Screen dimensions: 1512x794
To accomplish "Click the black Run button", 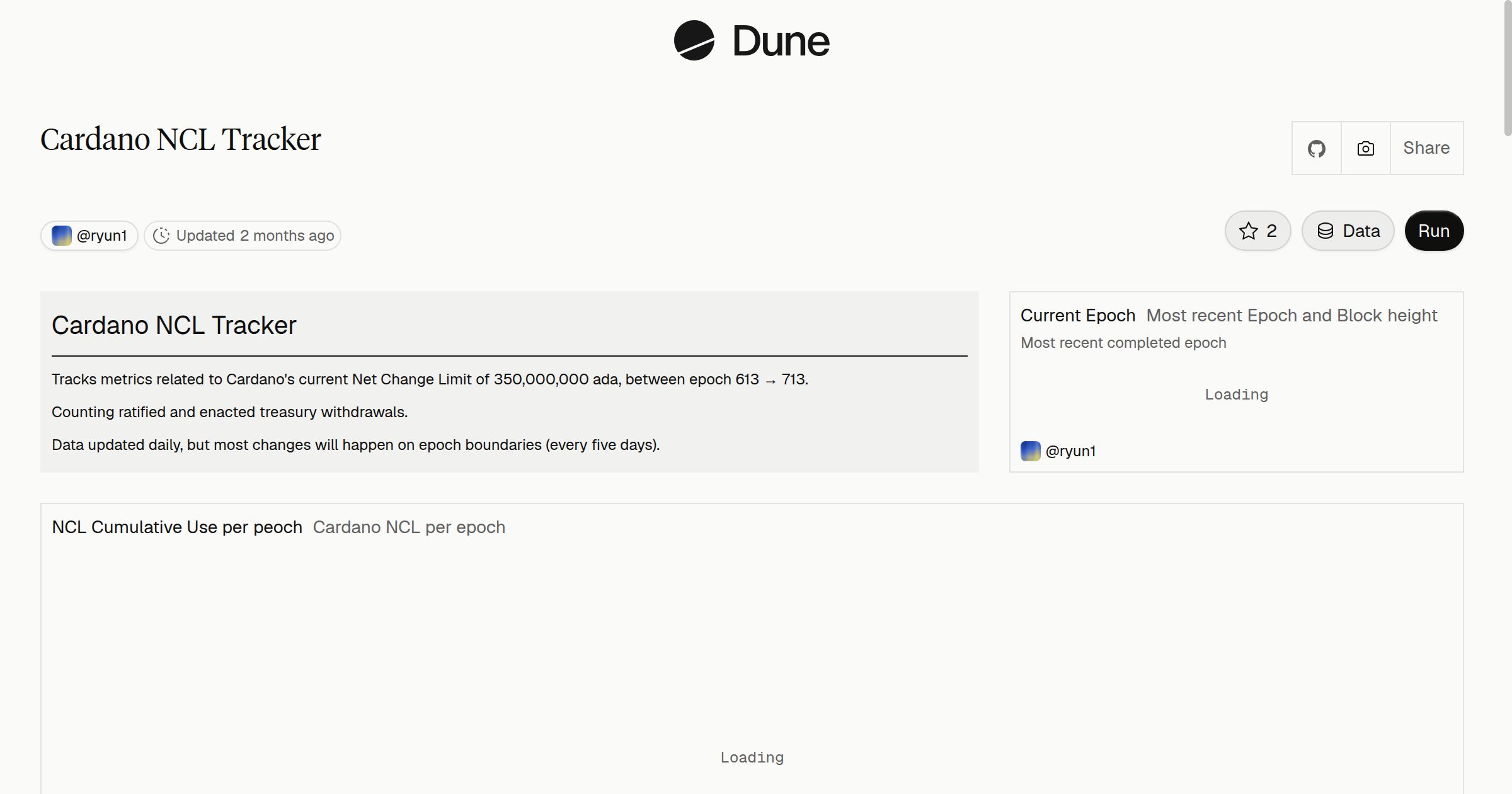I will pyautogui.click(x=1434, y=231).
